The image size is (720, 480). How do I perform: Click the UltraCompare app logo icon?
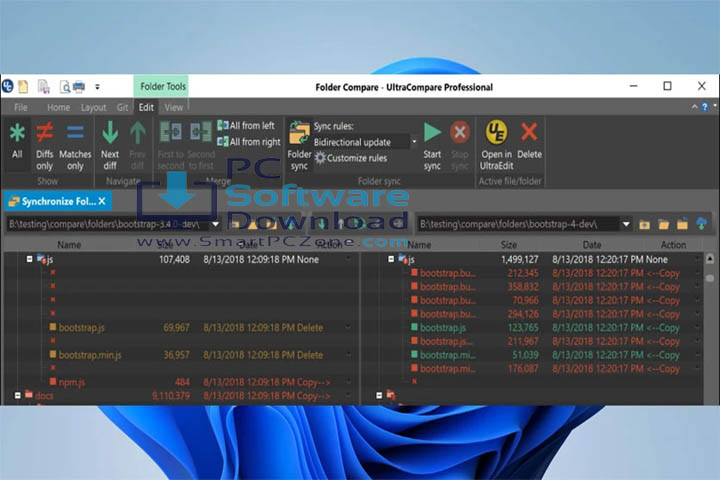pyautogui.click(x=8, y=86)
